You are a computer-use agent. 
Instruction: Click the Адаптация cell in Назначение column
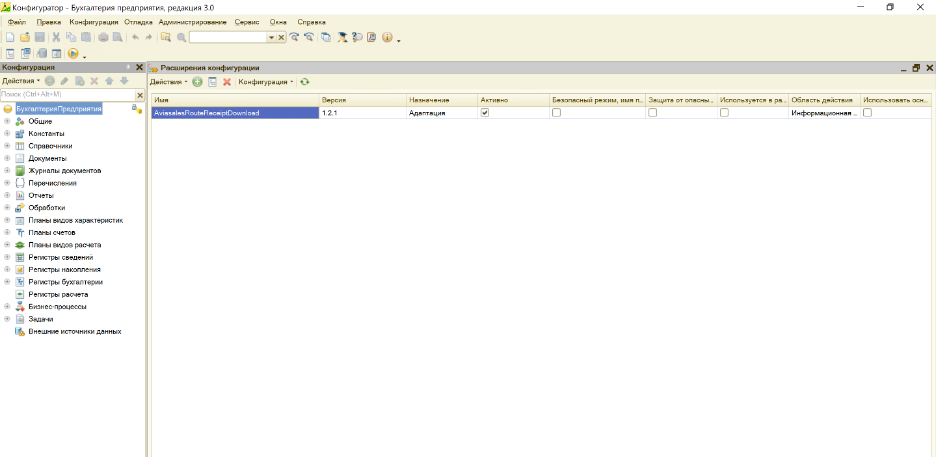442,112
